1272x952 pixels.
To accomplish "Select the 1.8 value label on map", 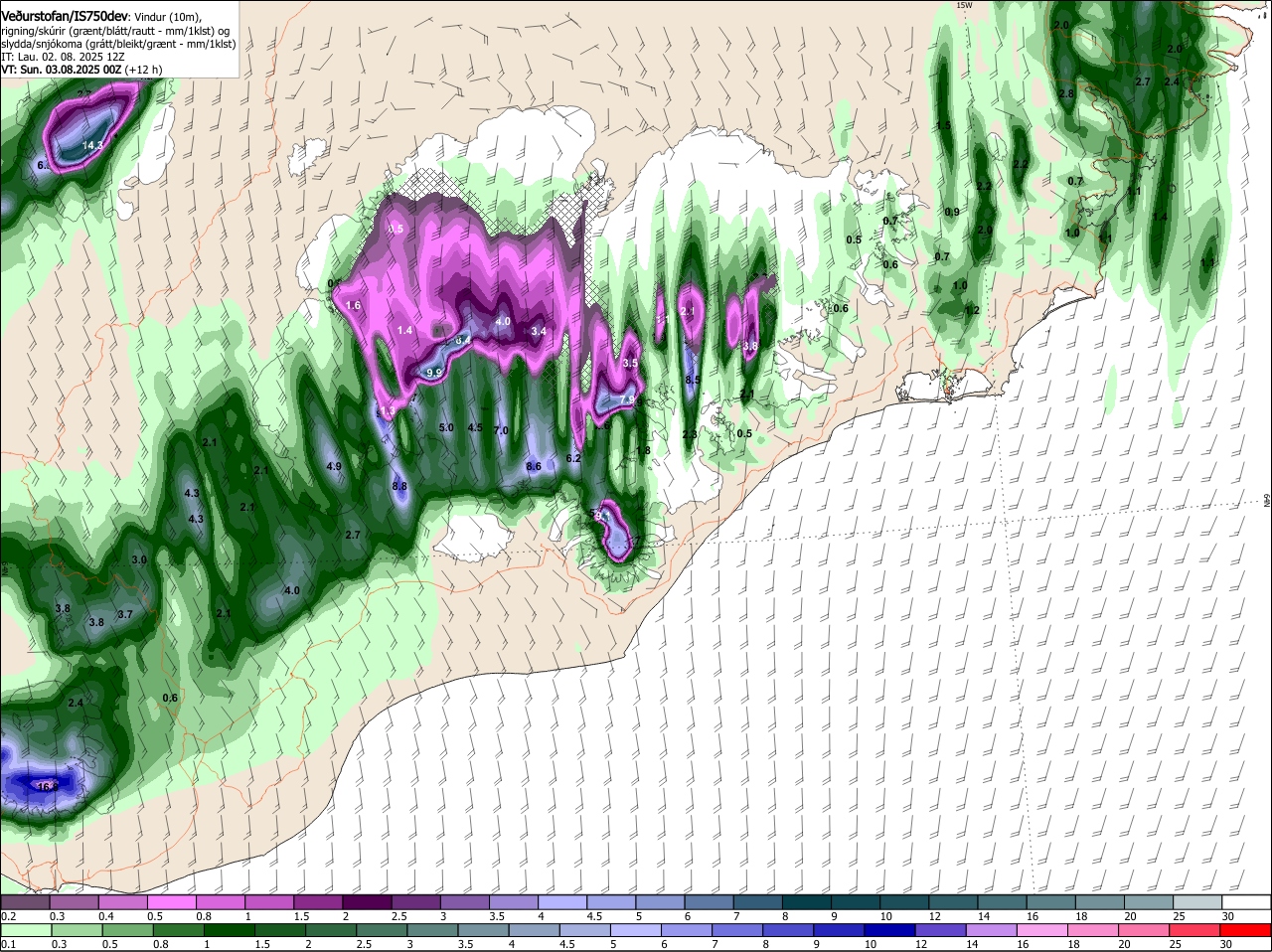I will pyautogui.click(x=643, y=450).
